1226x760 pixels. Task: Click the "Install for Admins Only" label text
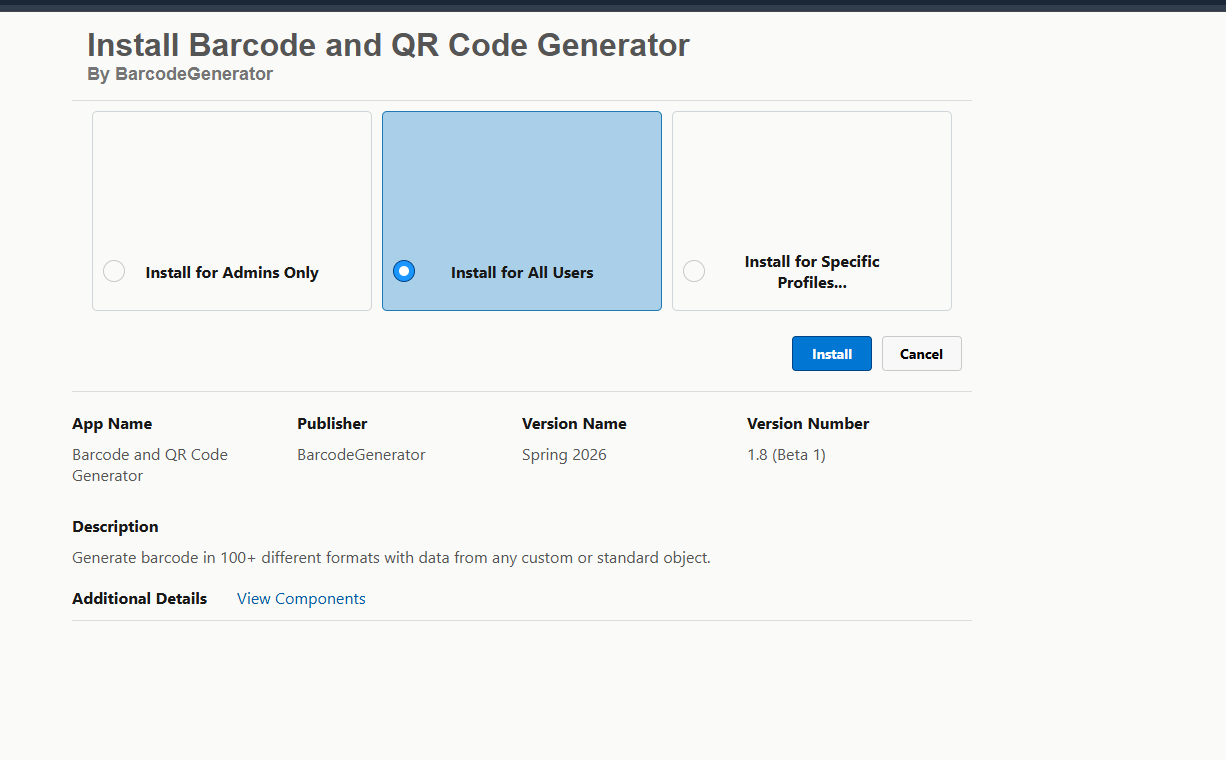(232, 273)
